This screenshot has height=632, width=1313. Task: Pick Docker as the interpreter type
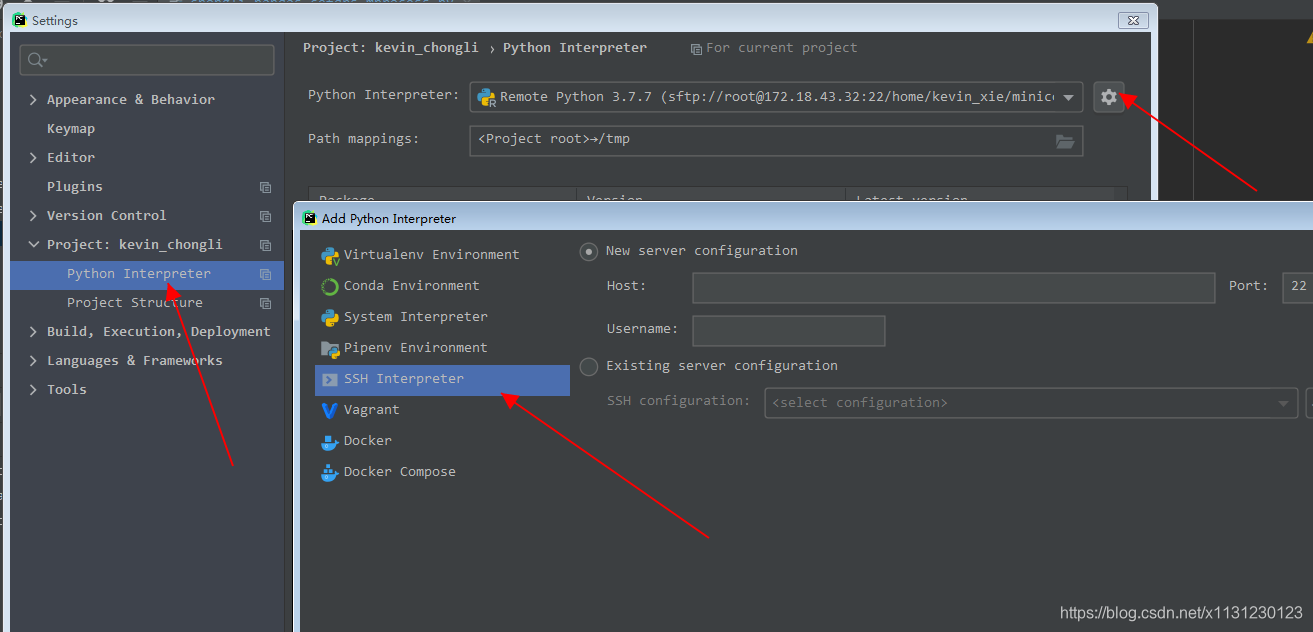[x=367, y=441]
